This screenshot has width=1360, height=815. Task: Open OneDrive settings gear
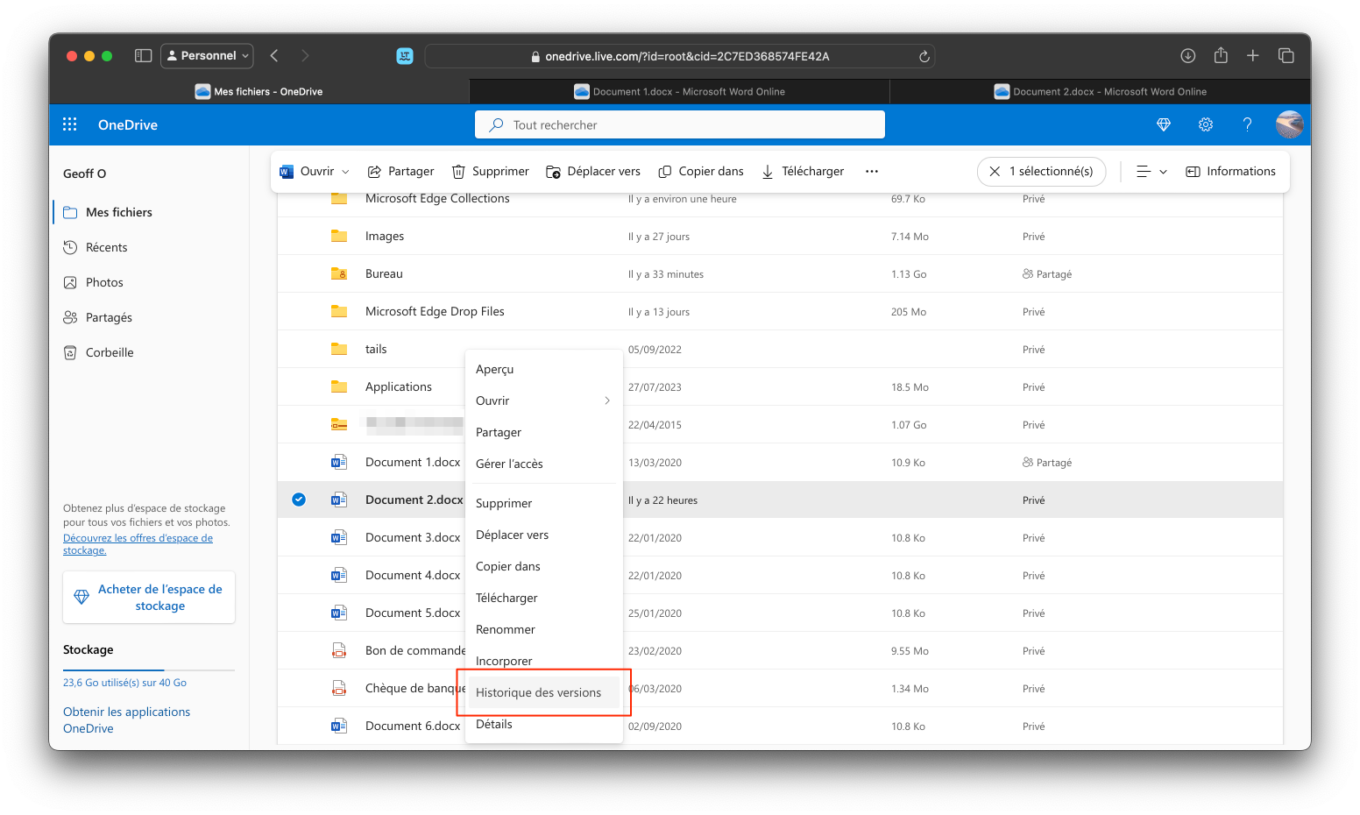tap(1206, 125)
